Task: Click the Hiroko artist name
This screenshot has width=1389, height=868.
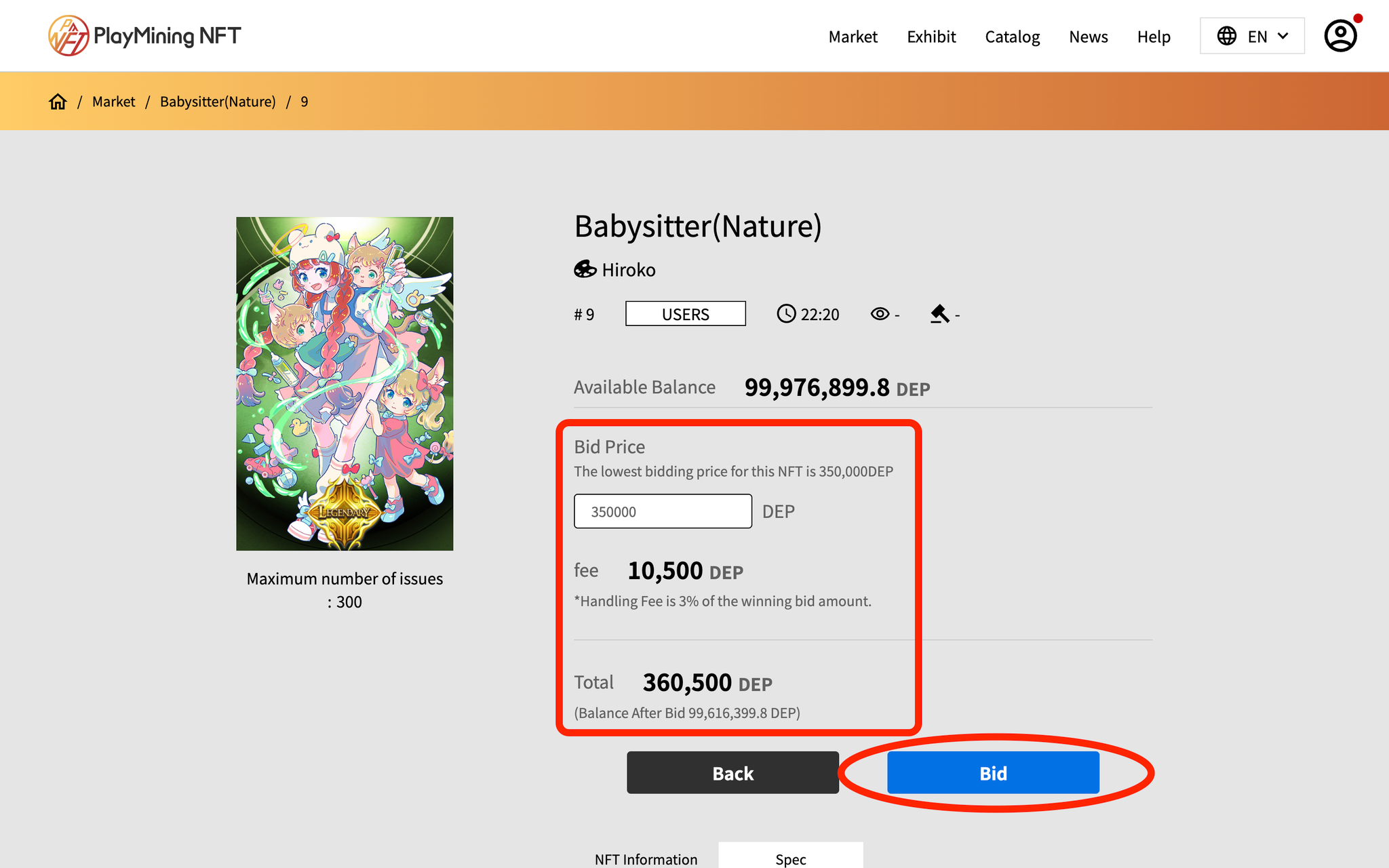Action: (x=628, y=270)
